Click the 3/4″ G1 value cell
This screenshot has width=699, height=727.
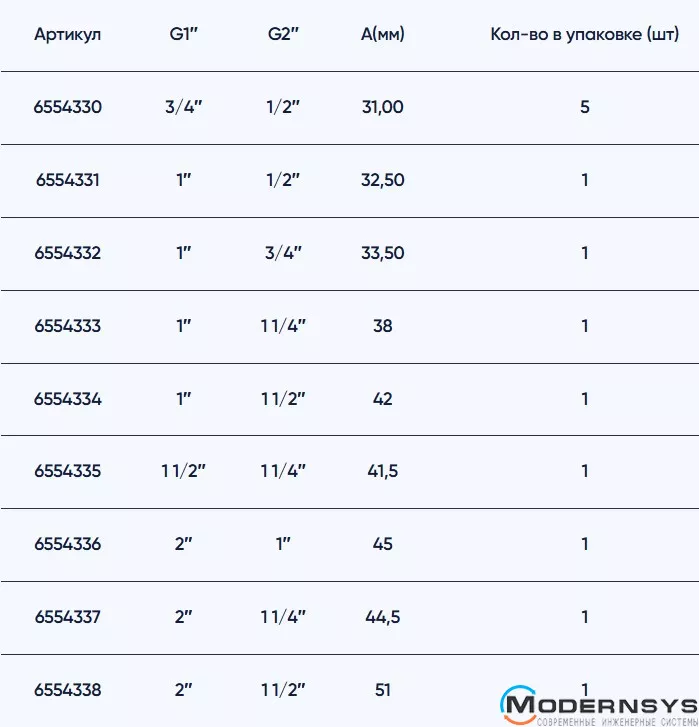coord(184,107)
